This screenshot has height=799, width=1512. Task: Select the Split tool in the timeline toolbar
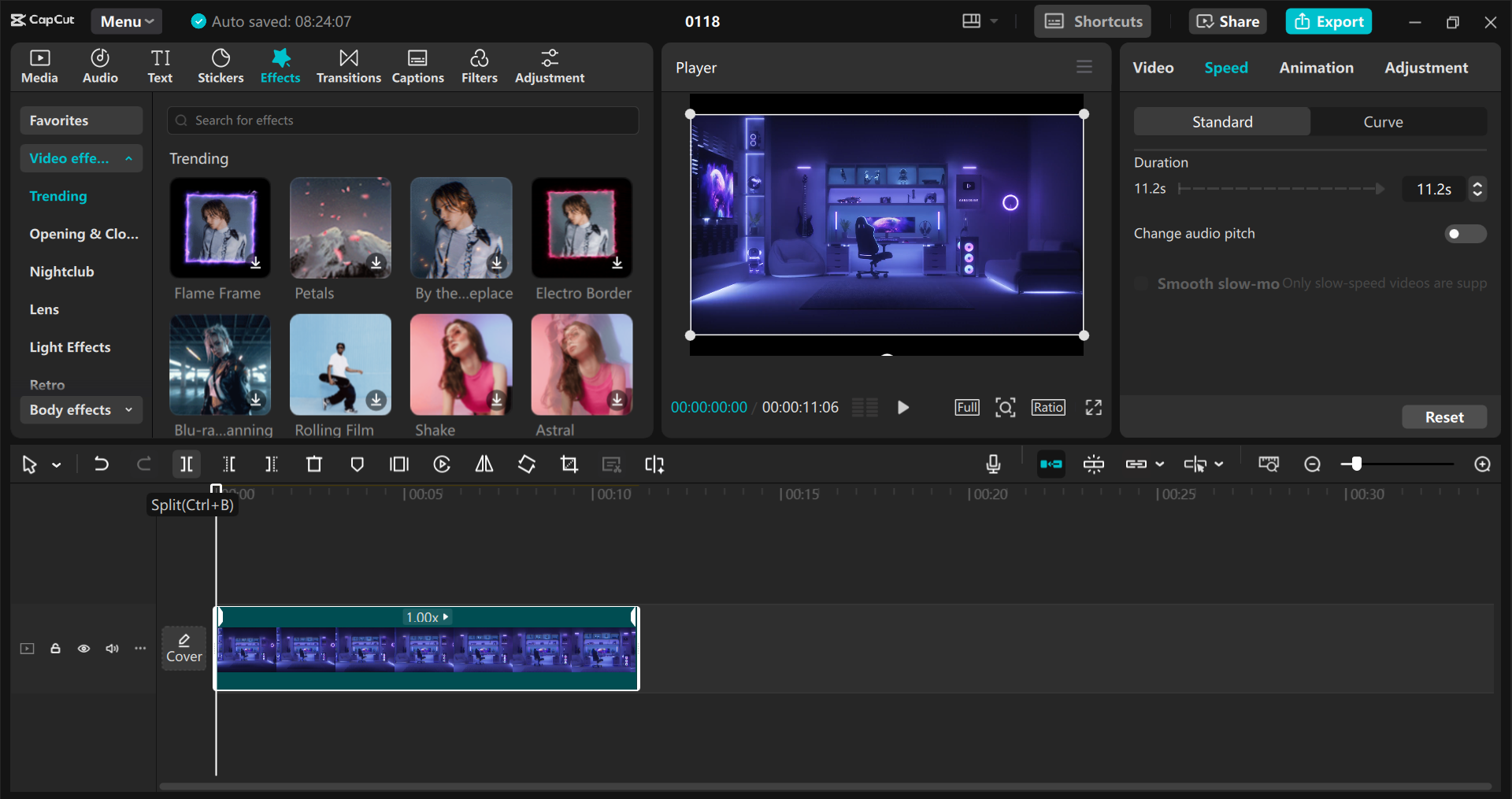coord(187,464)
